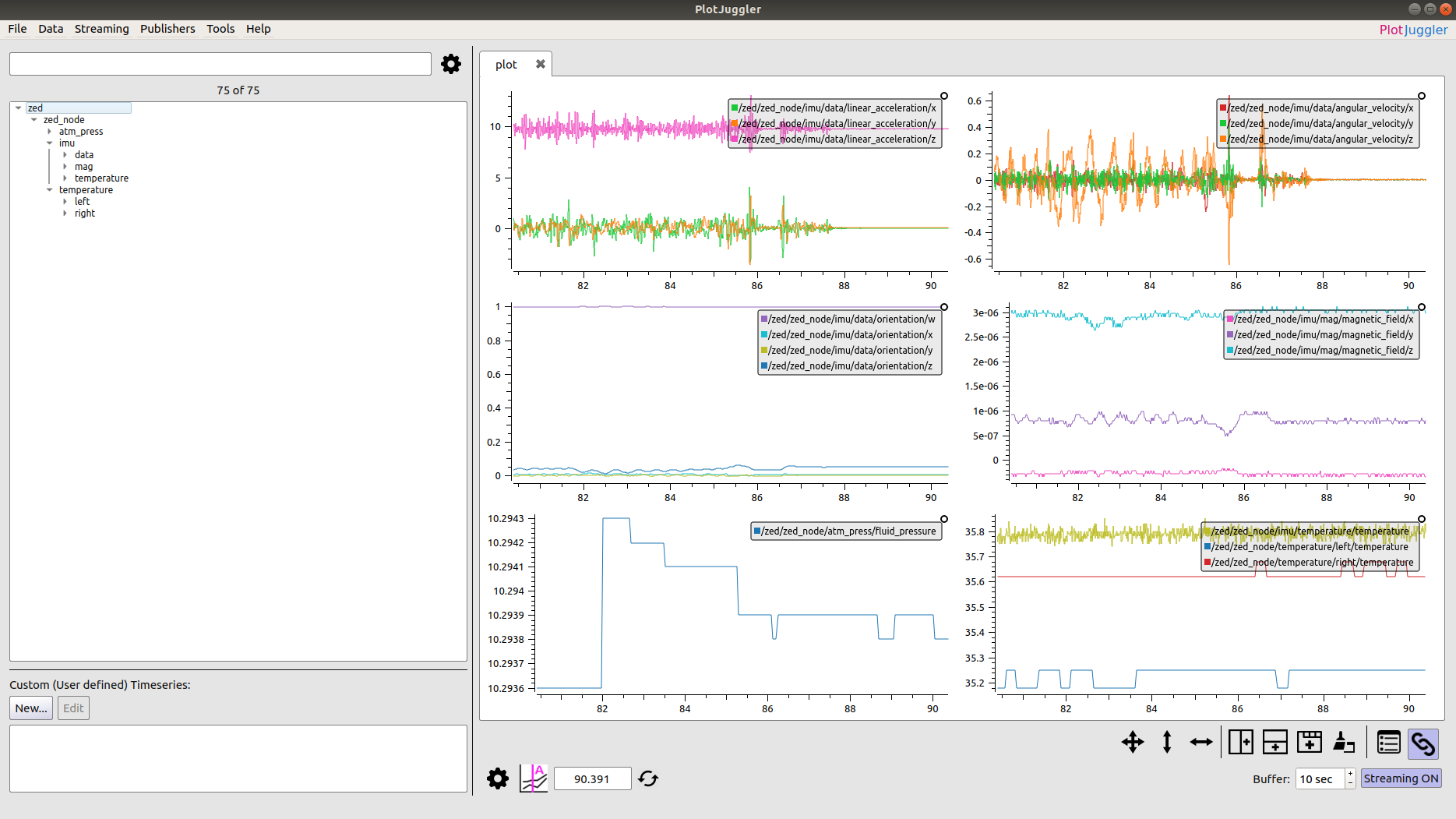Open the Streaming menu
This screenshot has height=819, width=1456.
coord(102,29)
